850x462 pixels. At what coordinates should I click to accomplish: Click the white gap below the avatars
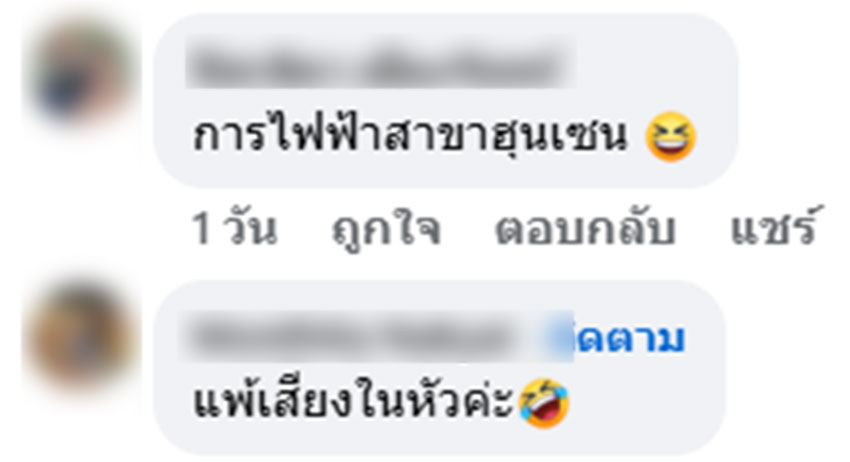tap(80, 423)
